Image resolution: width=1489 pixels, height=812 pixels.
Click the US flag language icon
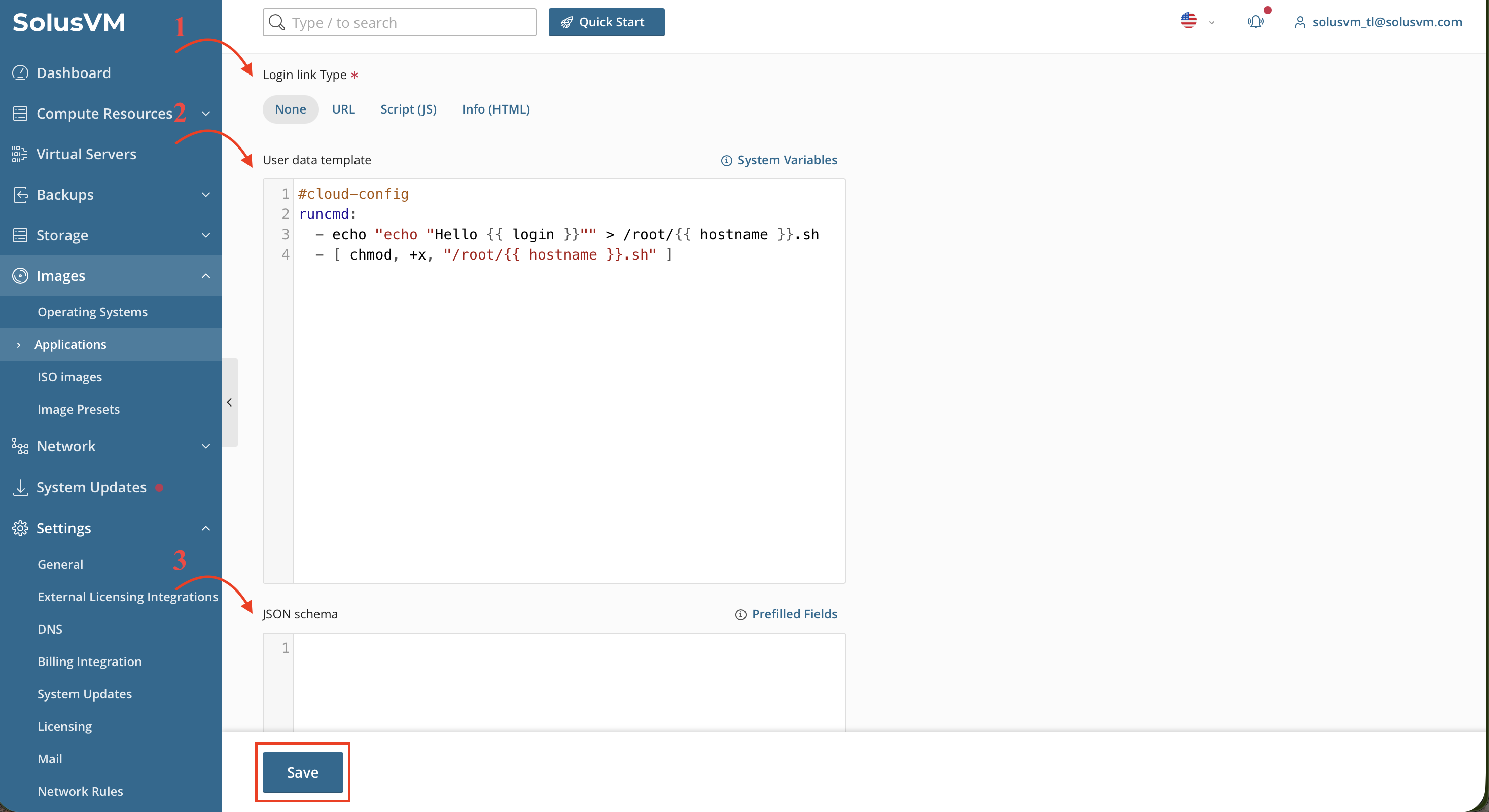[x=1188, y=21]
